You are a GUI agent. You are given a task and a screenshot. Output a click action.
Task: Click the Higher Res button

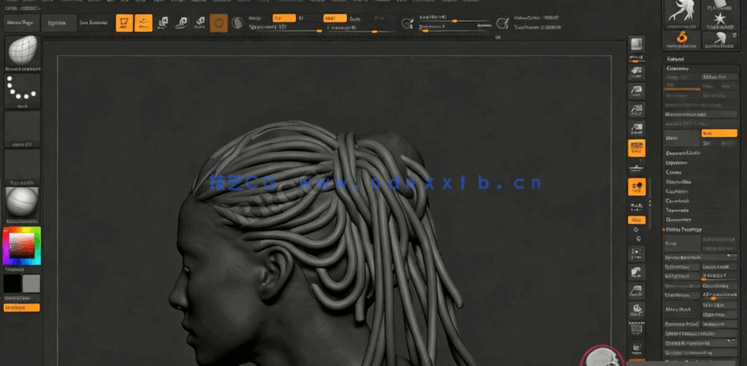(x=719, y=77)
